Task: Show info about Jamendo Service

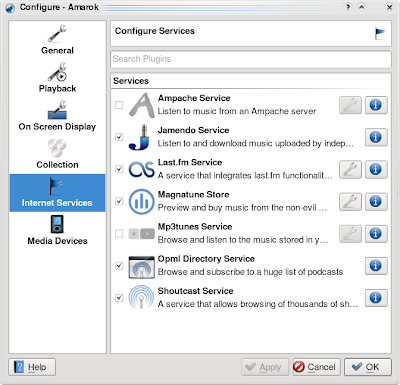Action: point(376,137)
